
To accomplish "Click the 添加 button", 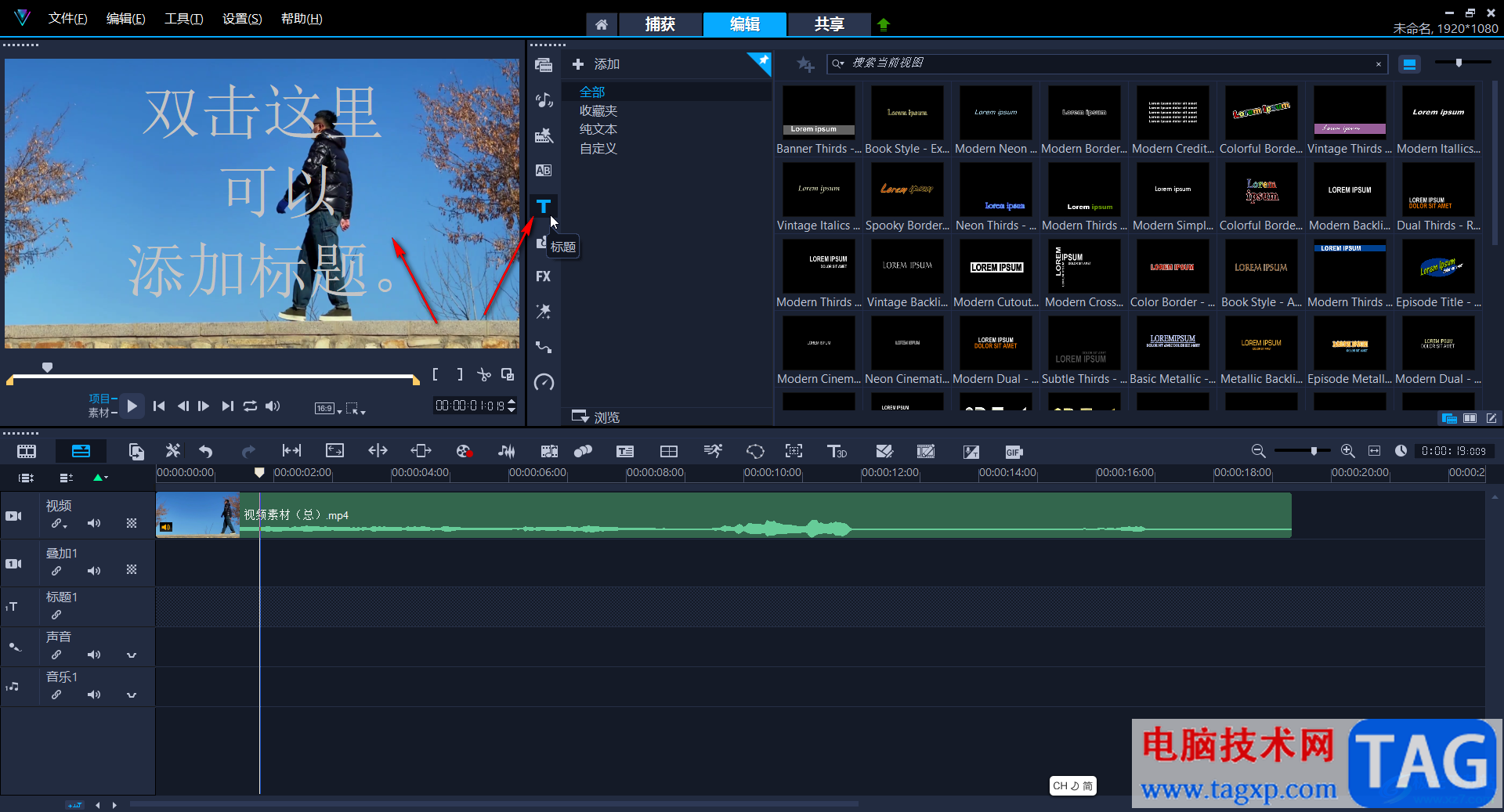I will [x=596, y=64].
